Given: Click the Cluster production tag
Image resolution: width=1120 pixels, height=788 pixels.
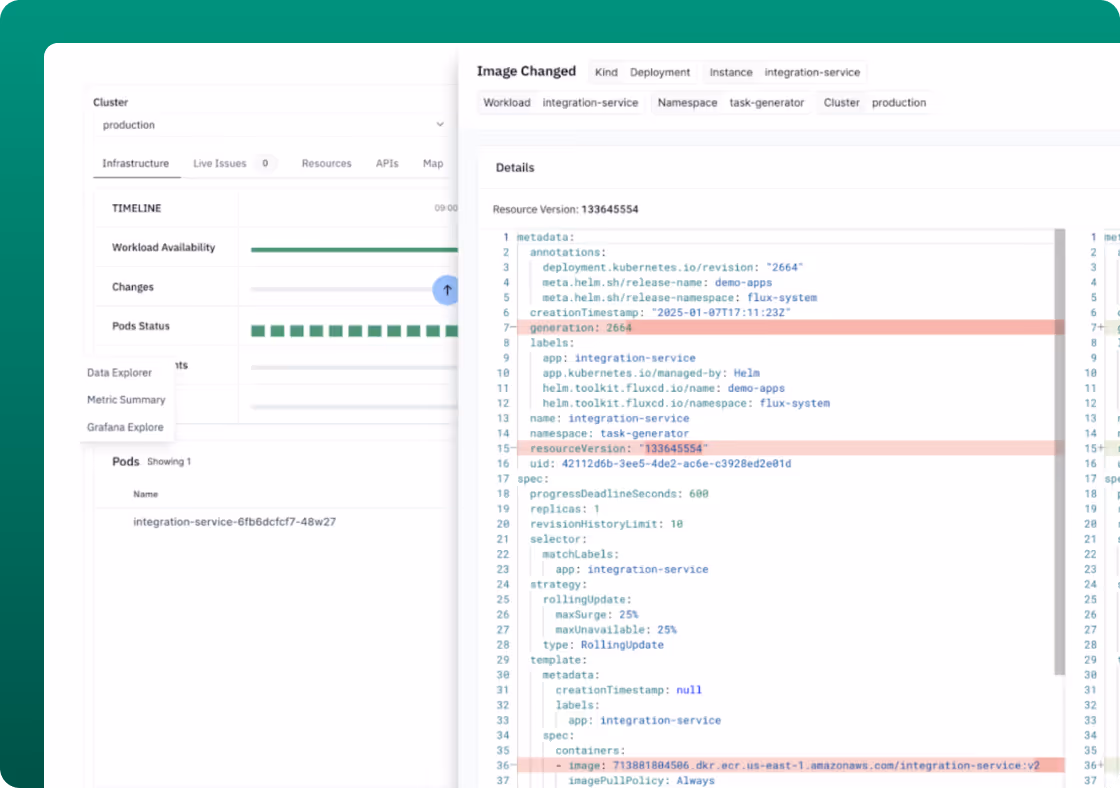Looking at the screenshot, I should [874, 103].
